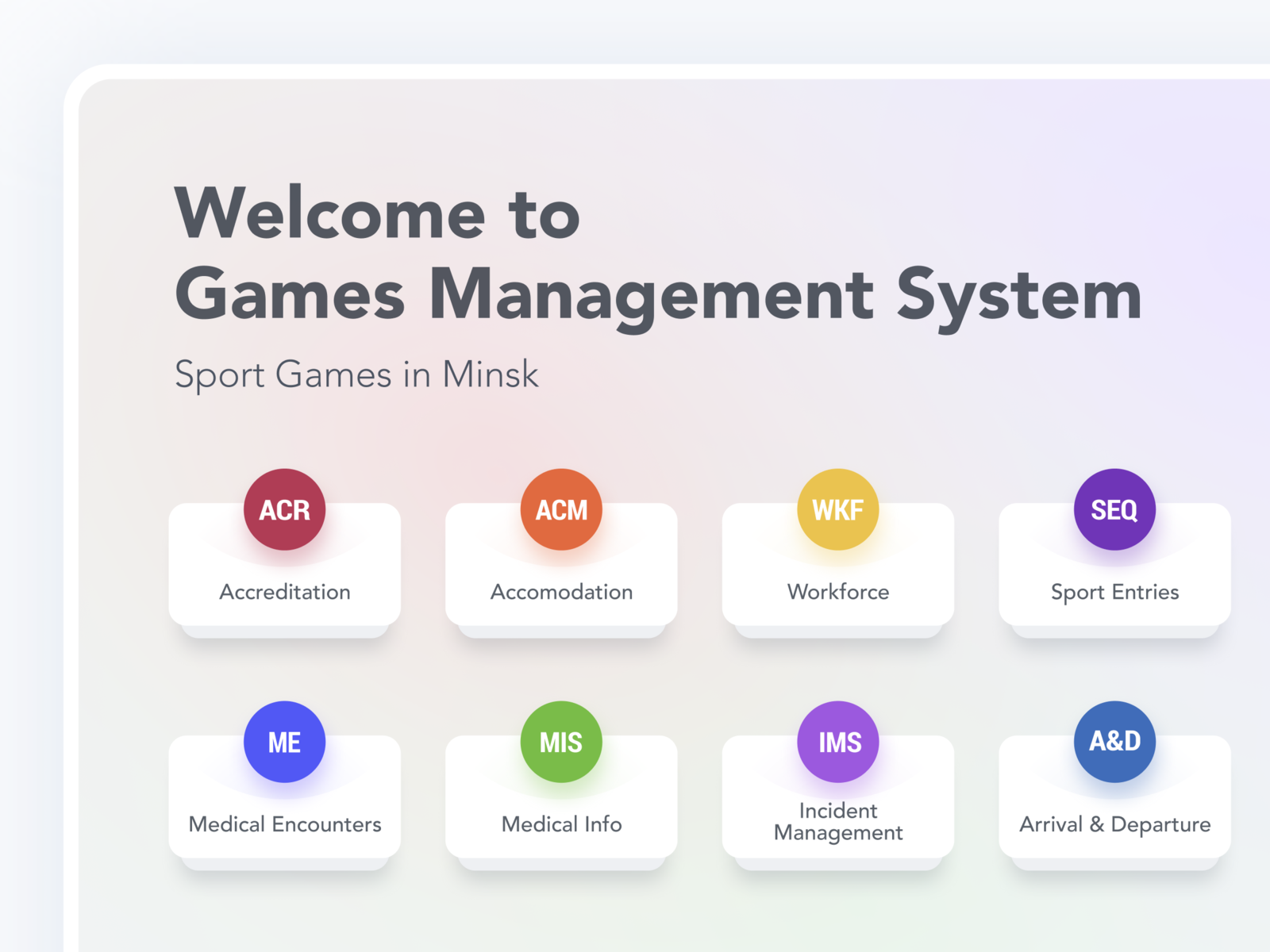
Task: Click the Welcome to Games Management System heading
Action: tap(657, 254)
